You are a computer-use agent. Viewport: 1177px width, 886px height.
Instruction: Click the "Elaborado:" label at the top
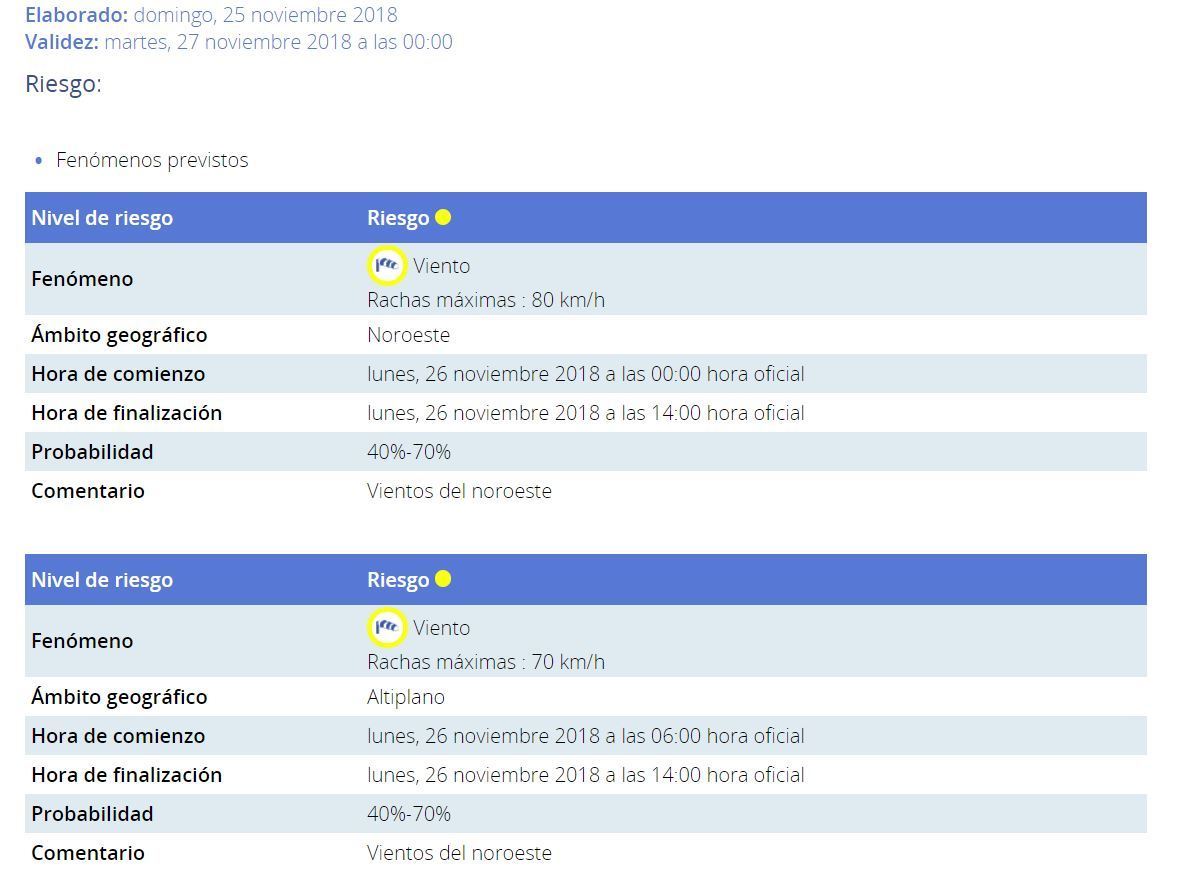tap(76, 15)
